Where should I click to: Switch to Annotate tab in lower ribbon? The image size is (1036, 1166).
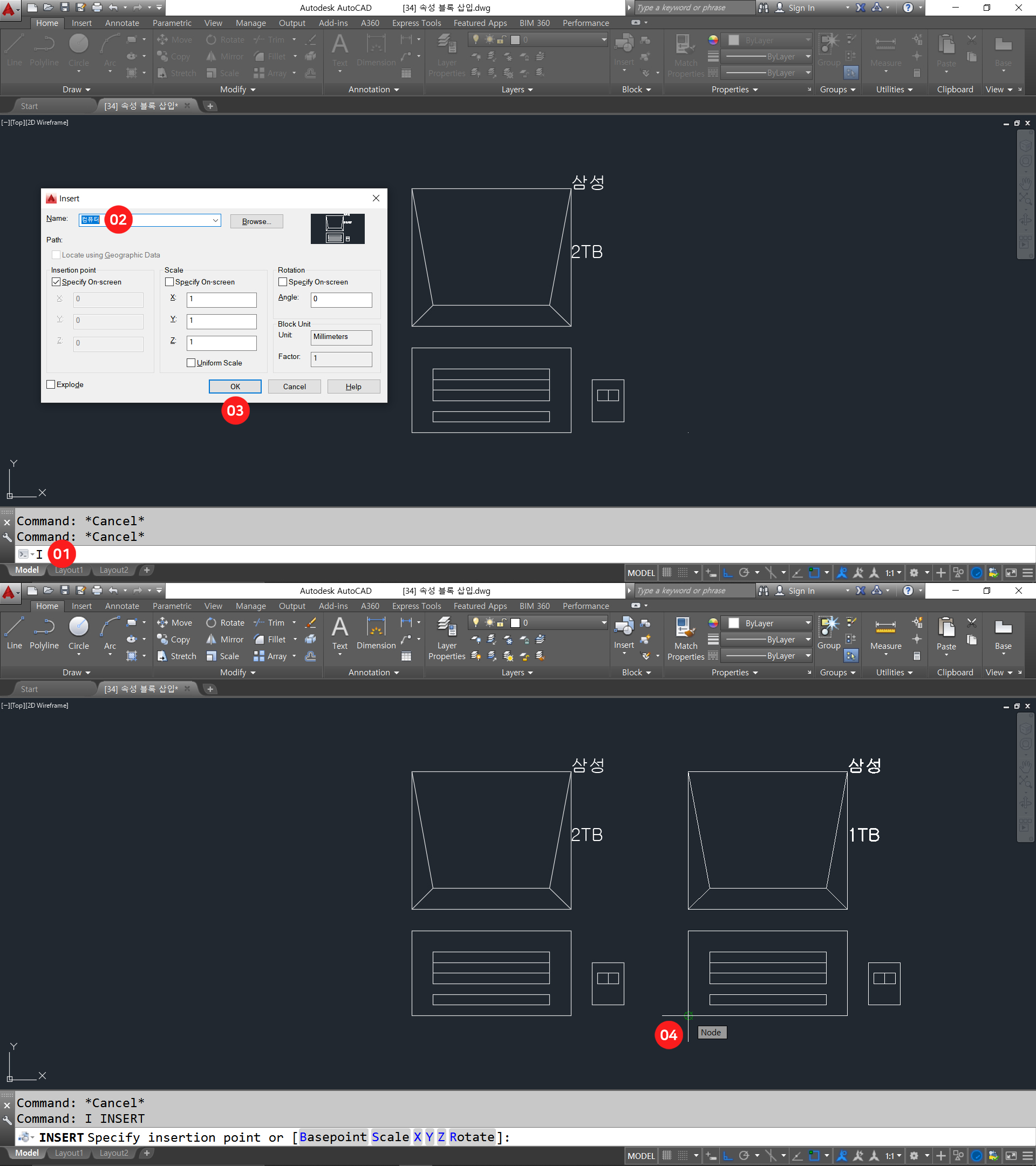tap(122, 606)
